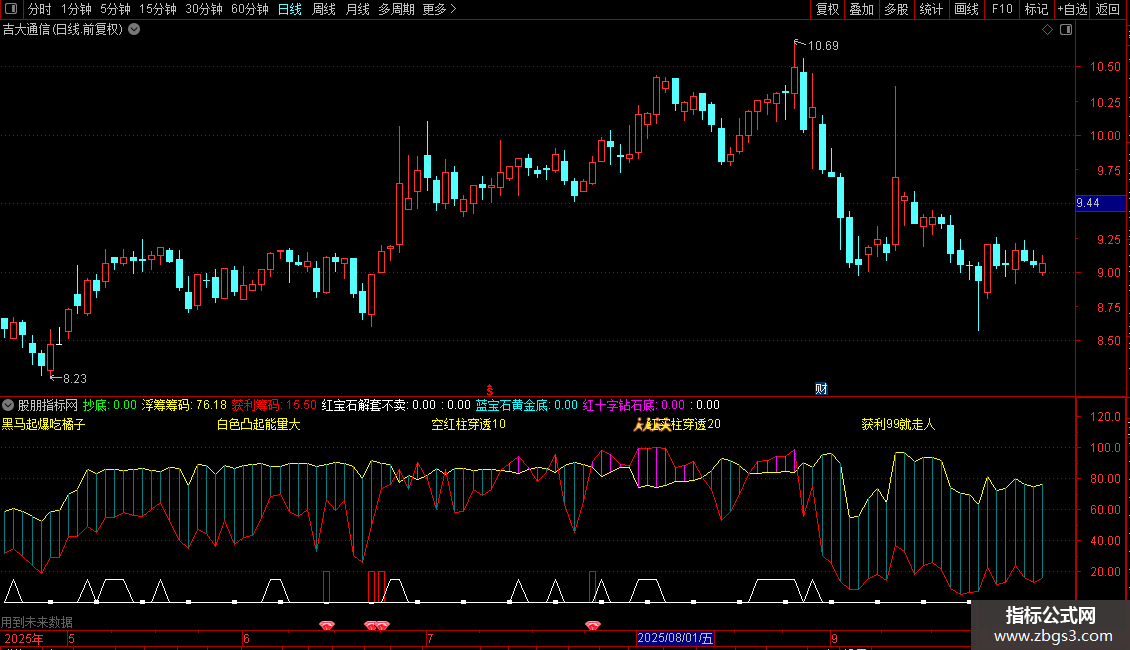Switch to the 月线 monthly chart
This screenshot has height=650, width=1130.
click(357, 9)
